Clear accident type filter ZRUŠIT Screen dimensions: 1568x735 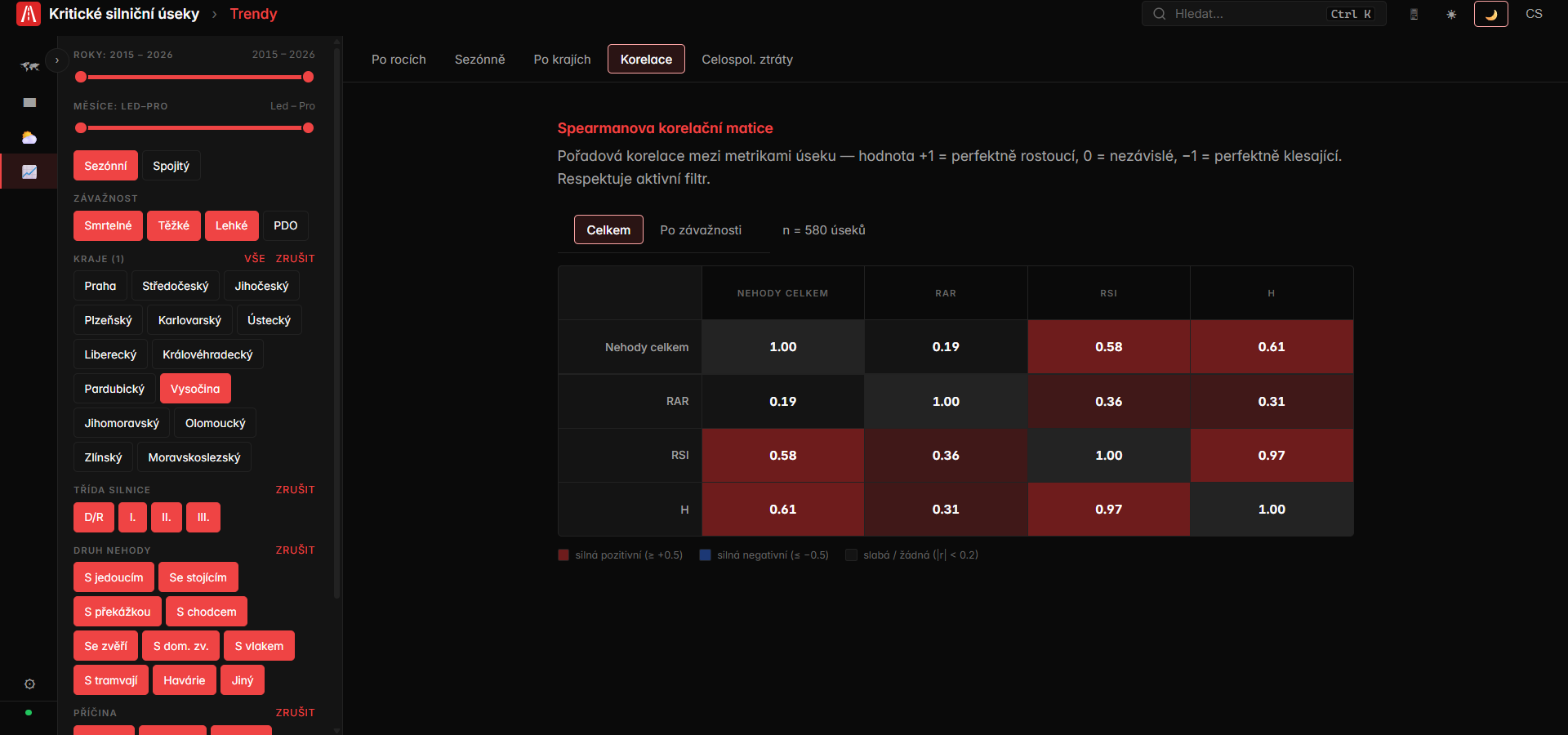pyautogui.click(x=295, y=550)
